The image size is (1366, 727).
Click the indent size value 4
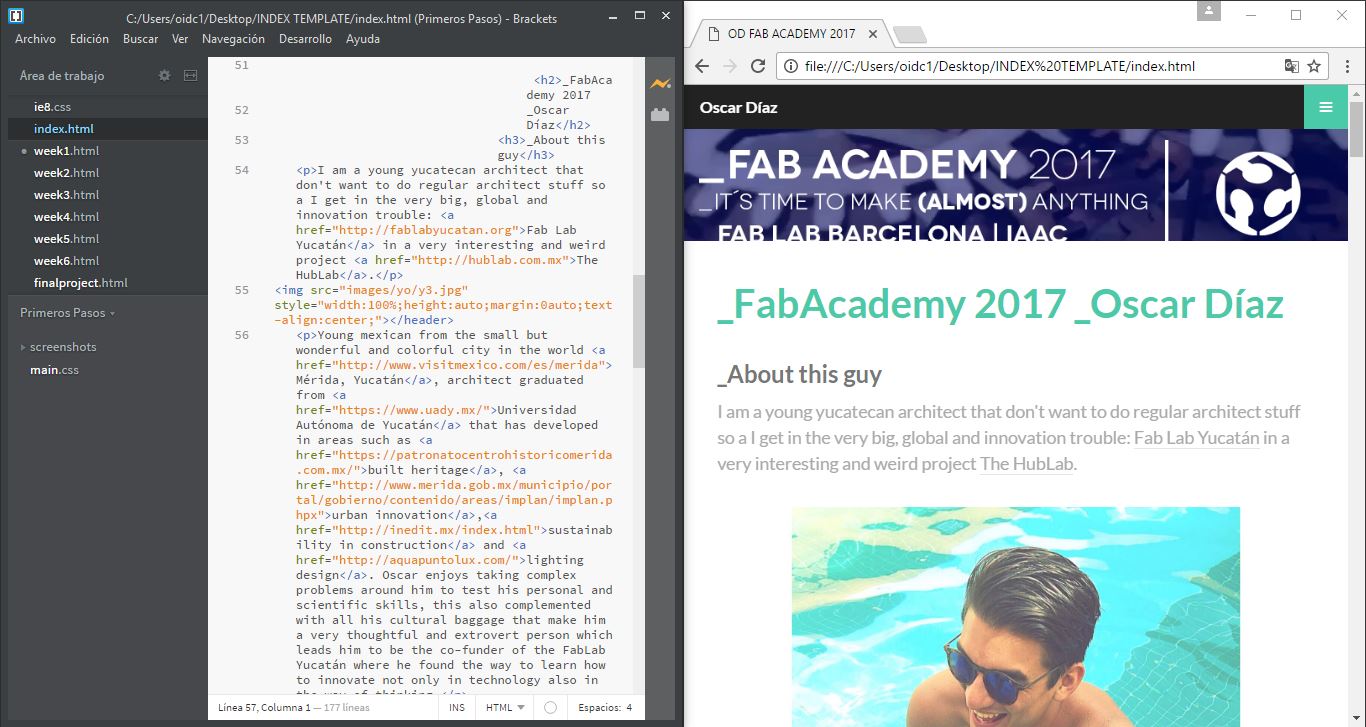coord(629,707)
